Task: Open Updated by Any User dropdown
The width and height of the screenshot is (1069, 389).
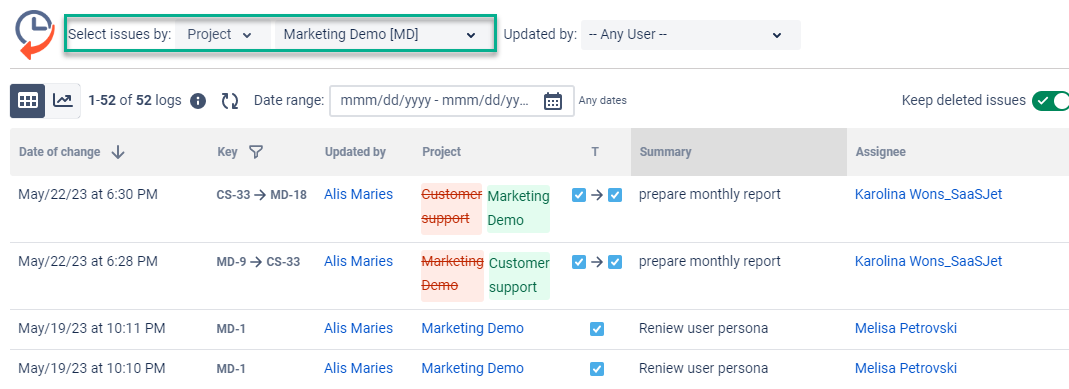Action: (691, 35)
